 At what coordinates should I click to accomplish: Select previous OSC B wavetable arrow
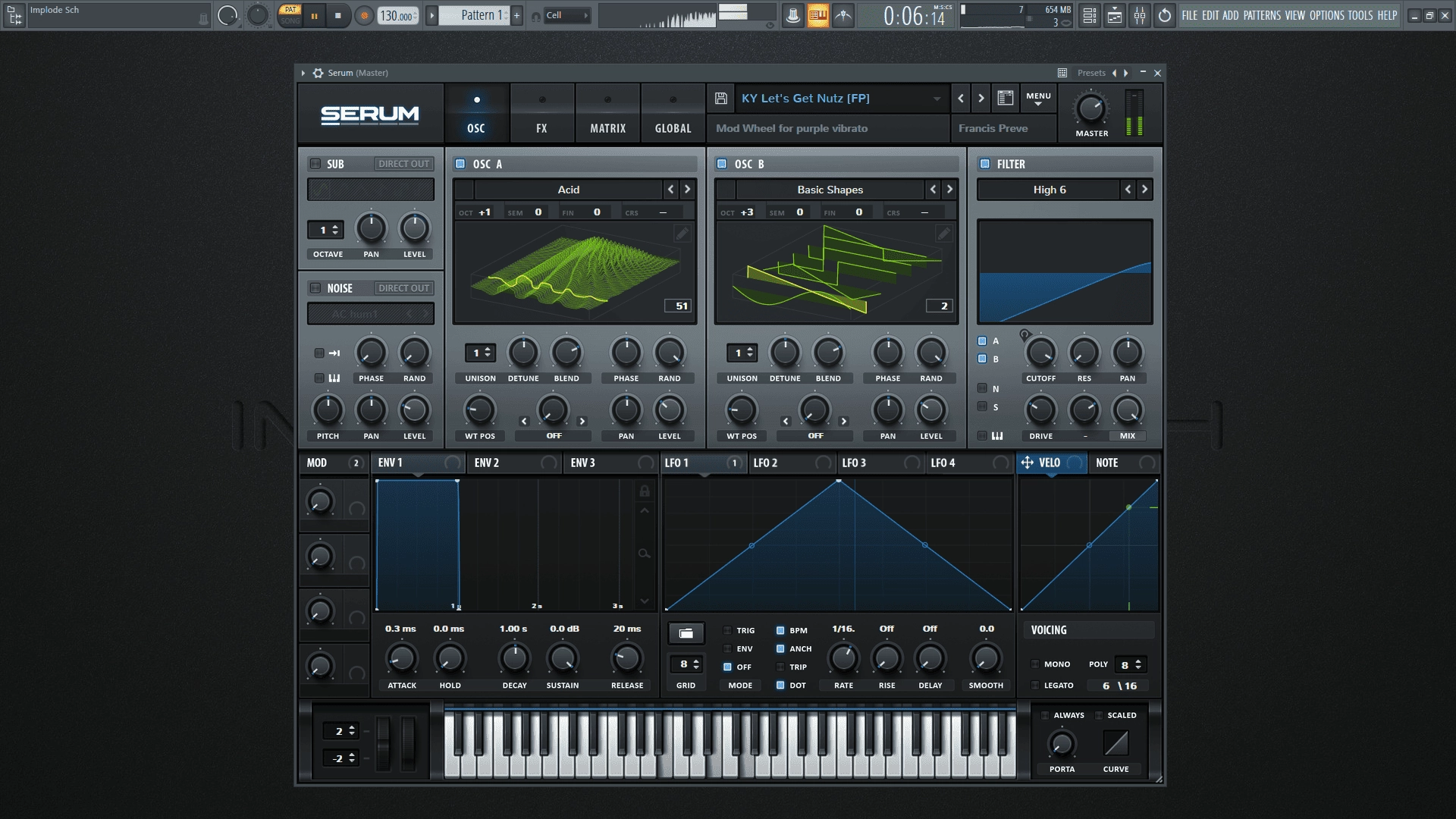[933, 190]
